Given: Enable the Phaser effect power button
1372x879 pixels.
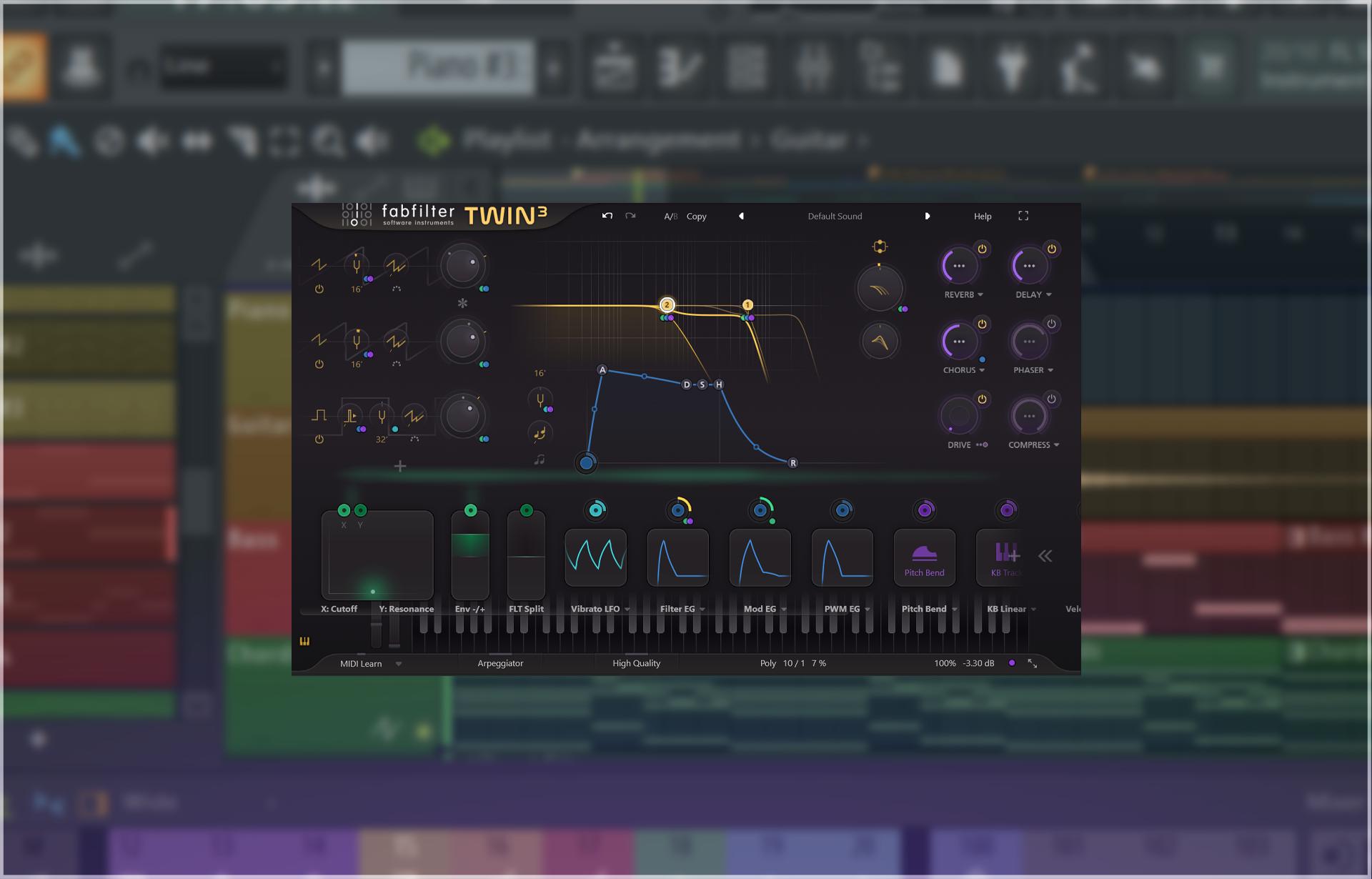Looking at the screenshot, I should (1051, 324).
